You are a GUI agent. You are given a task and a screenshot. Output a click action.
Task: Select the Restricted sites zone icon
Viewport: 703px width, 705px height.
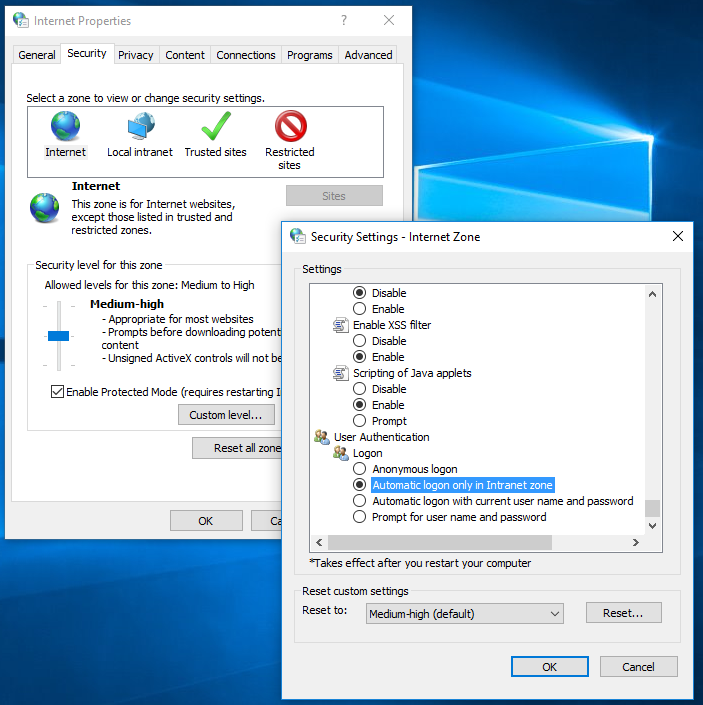coord(290,127)
